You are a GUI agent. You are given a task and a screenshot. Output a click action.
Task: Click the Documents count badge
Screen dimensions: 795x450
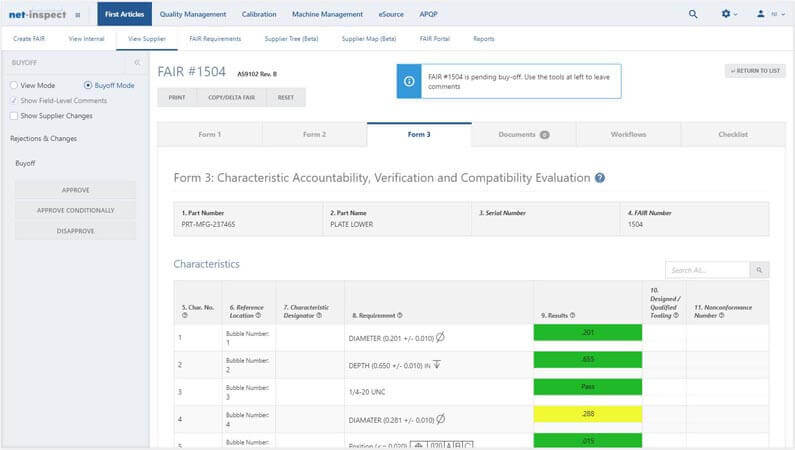[x=545, y=135]
